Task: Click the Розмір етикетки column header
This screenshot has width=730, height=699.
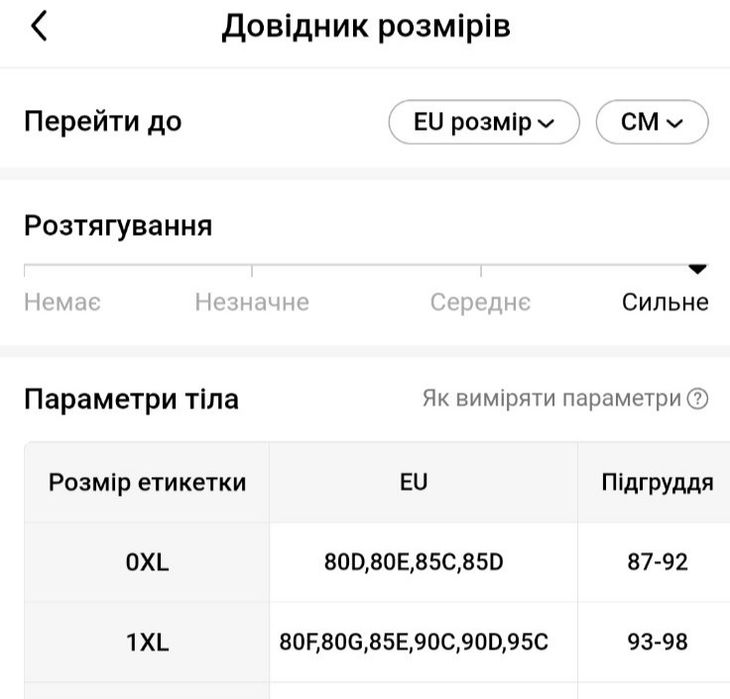Action: pyautogui.click(x=147, y=482)
